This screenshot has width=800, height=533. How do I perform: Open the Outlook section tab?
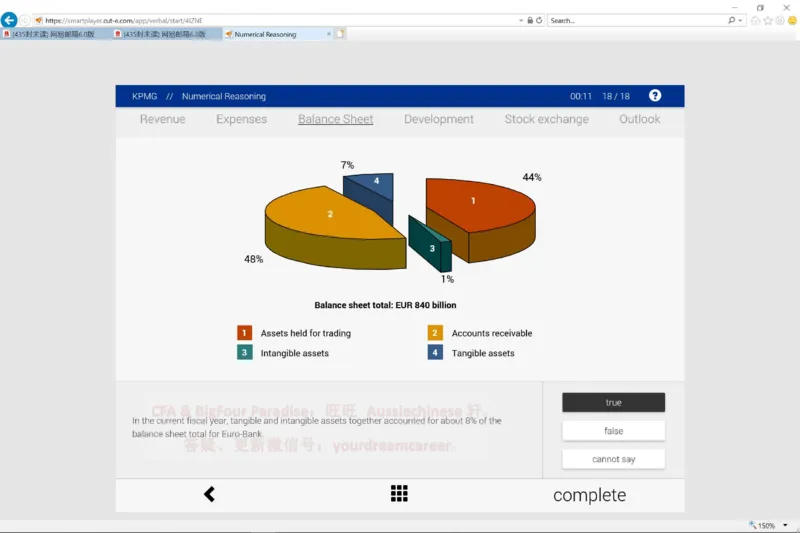coord(639,119)
